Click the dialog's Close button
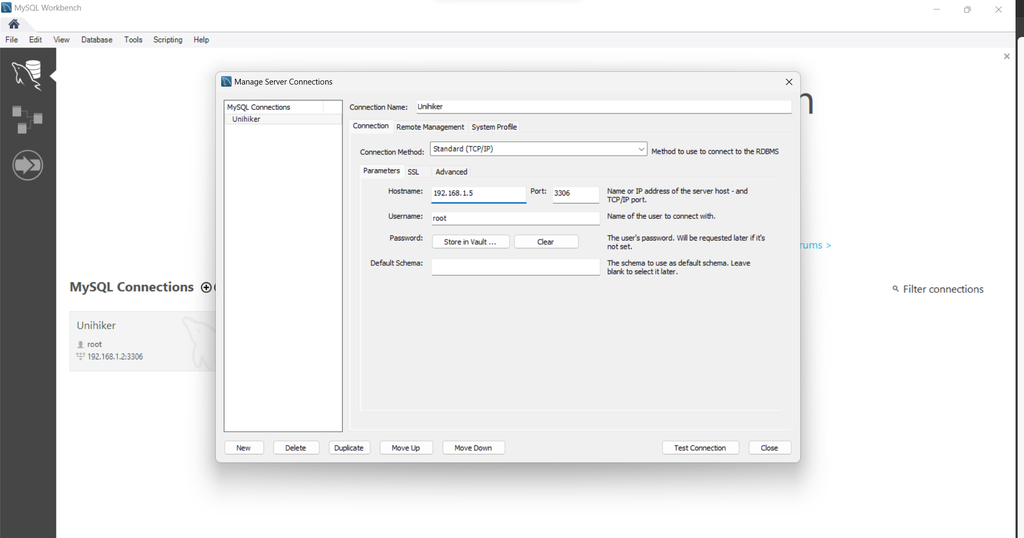Viewport: 1024px width, 538px height. coord(769,448)
